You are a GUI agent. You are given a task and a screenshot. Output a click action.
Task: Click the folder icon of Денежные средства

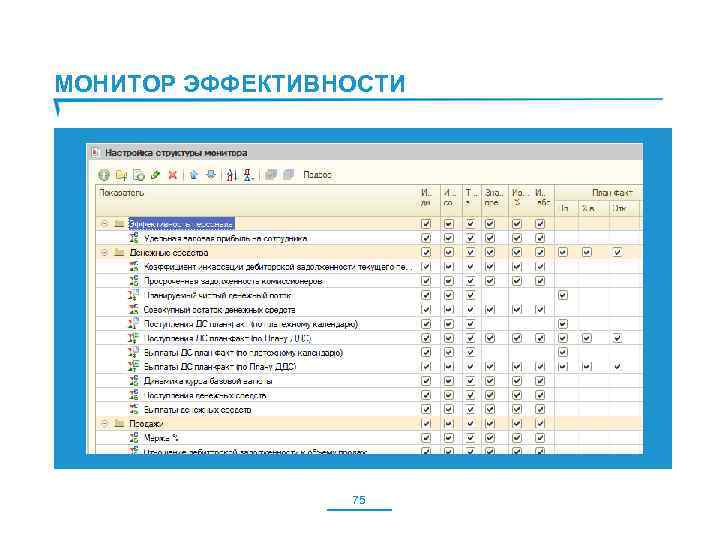[119, 253]
